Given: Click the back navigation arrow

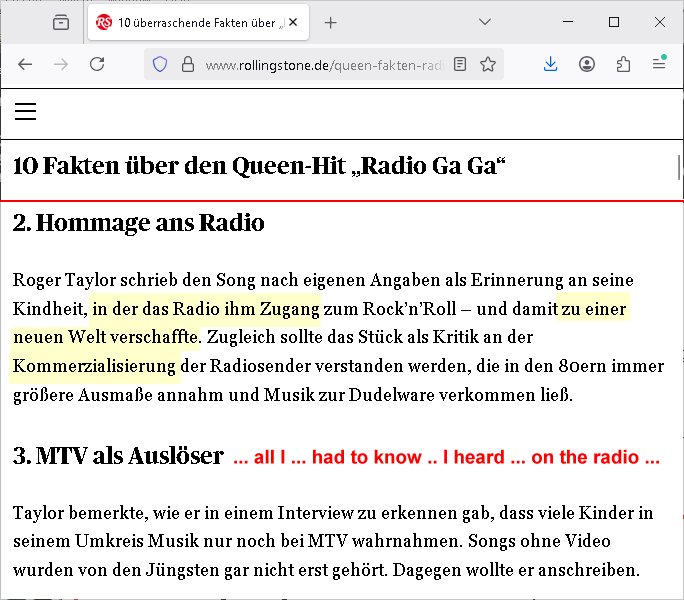Looking at the screenshot, I should pos(25,64).
